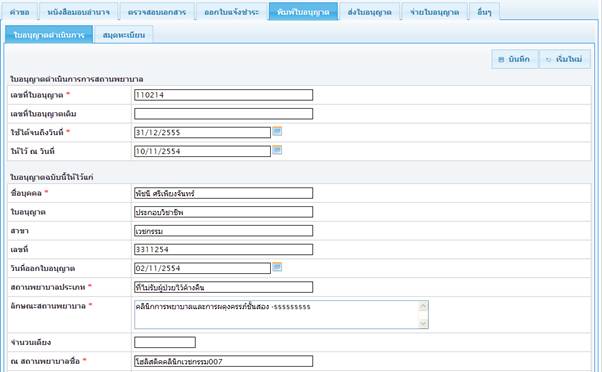602x372 pixels.
Task: Switch to จ่ายใบอนุญาต tab
Action: (x=434, y=12)
